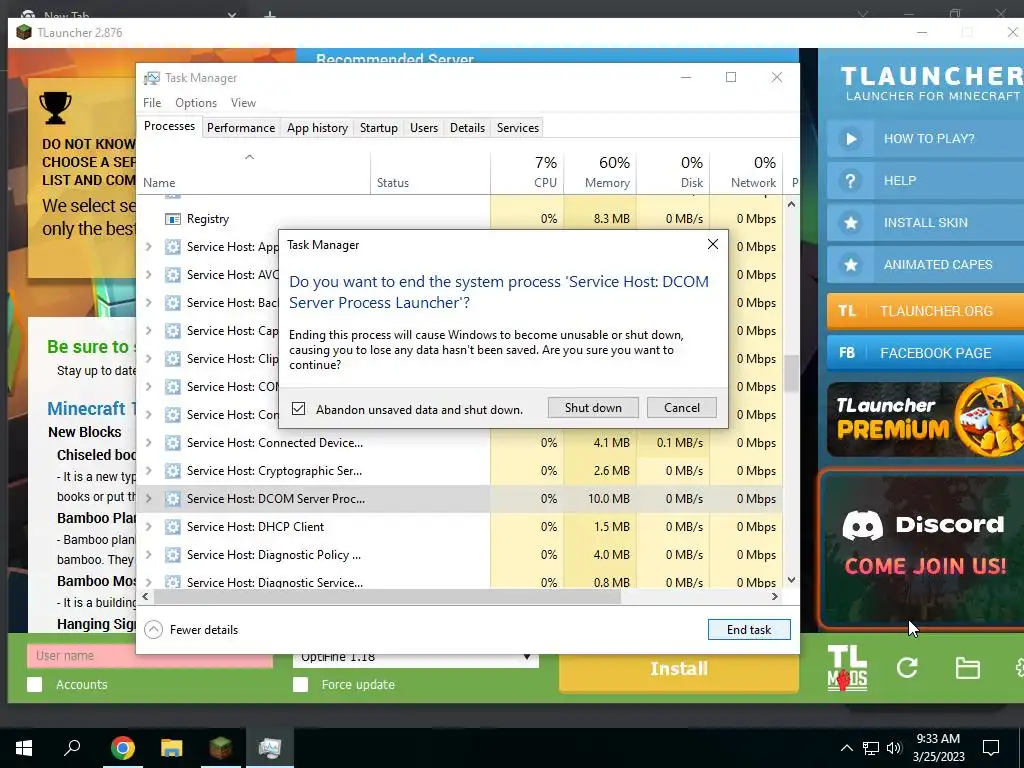
Task: Click the Minecraft block icon on the taskbar
Action: click(221, 748)
